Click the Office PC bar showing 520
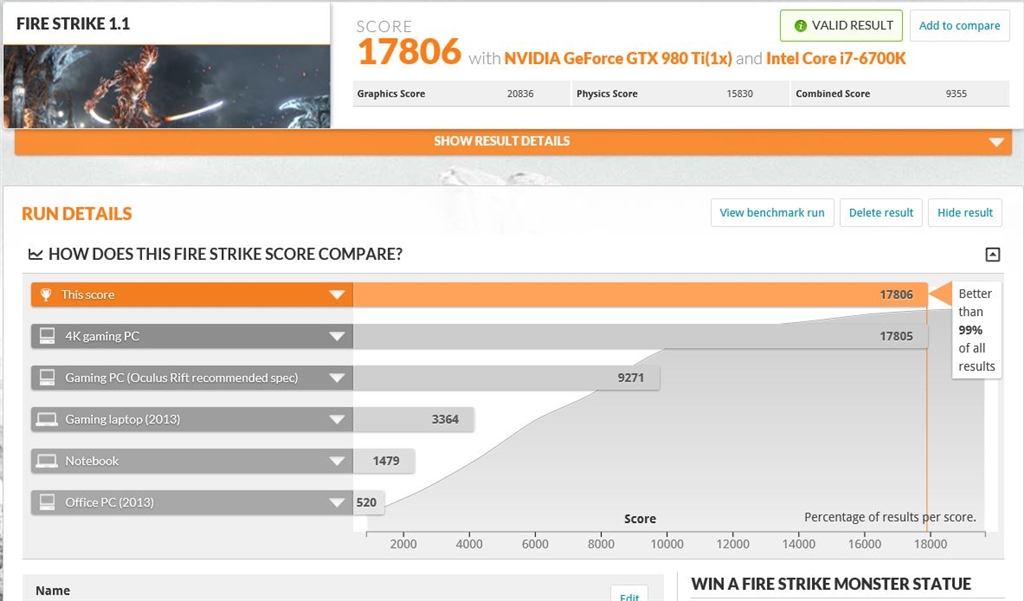 pyautogui.click(x=368, y=502)
